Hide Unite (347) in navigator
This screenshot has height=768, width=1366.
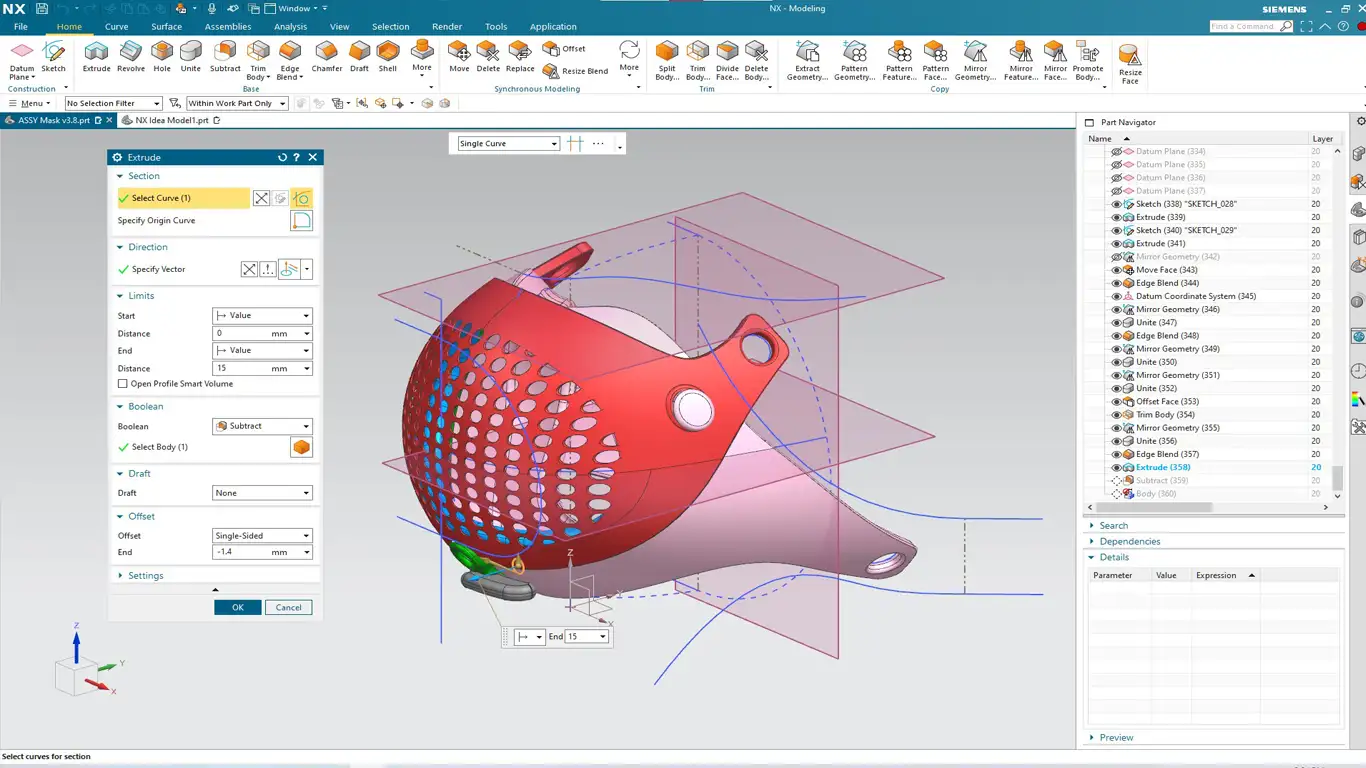coord(1117,322)
